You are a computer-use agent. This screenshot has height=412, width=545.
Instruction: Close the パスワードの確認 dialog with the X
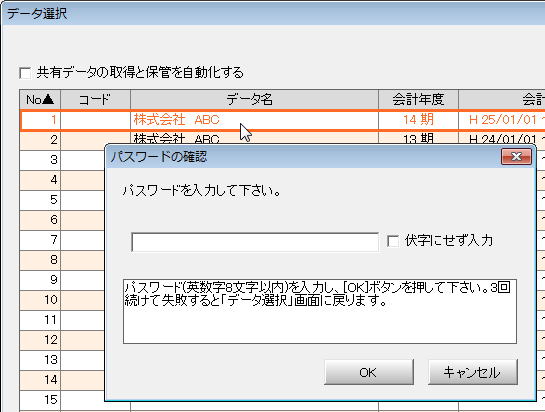516,156
